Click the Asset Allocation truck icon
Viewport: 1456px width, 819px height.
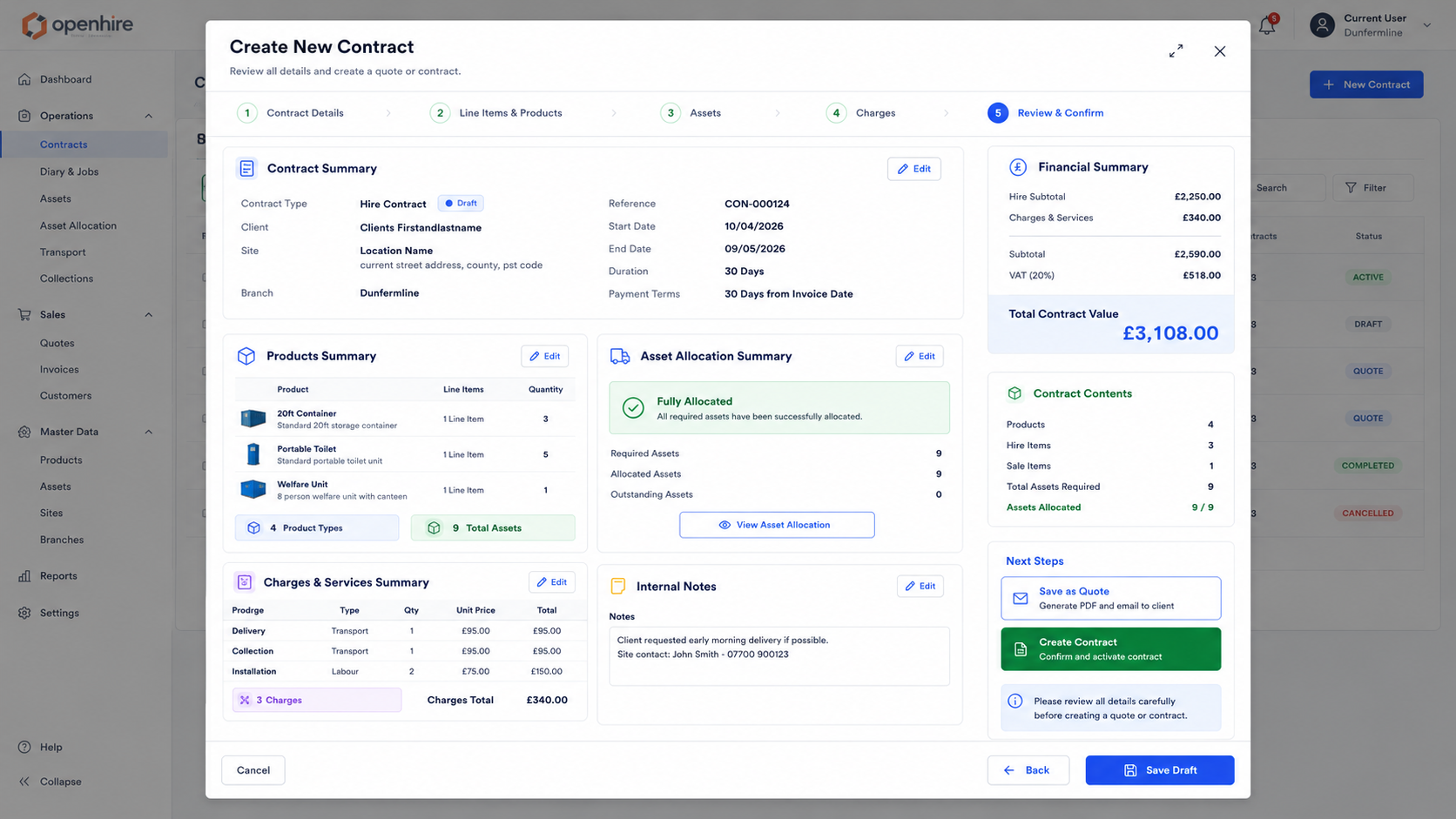click(620, 356)
